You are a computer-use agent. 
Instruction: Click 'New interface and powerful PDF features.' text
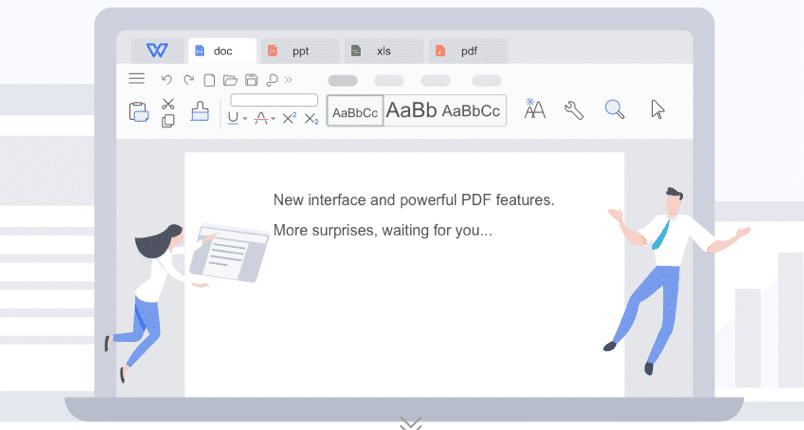[x=414, y=200]
